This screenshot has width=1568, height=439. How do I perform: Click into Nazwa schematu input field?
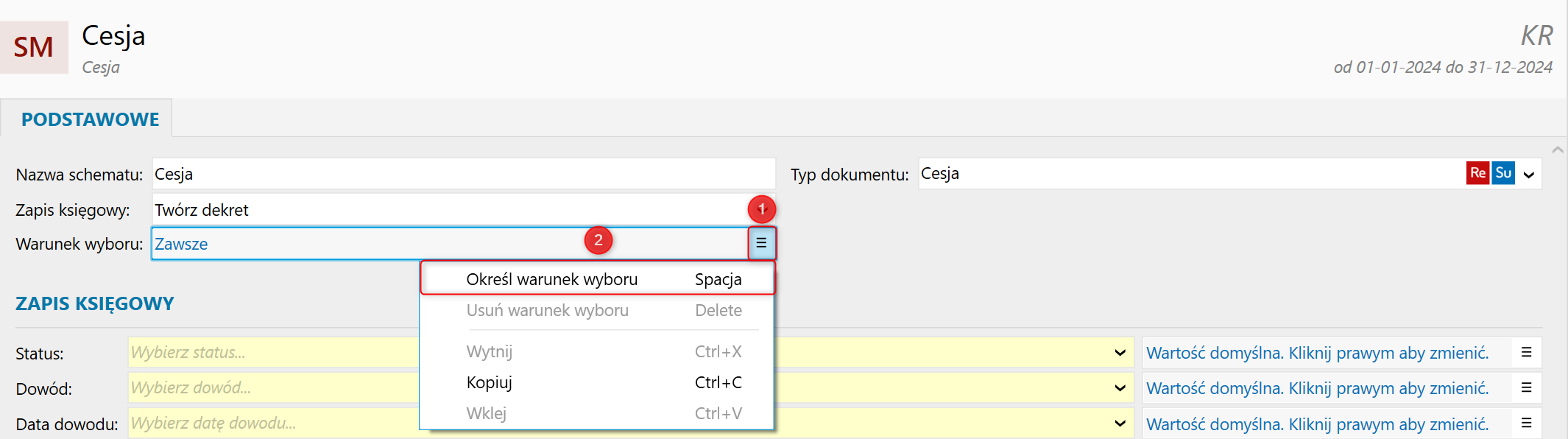click(x=464, y=174)
